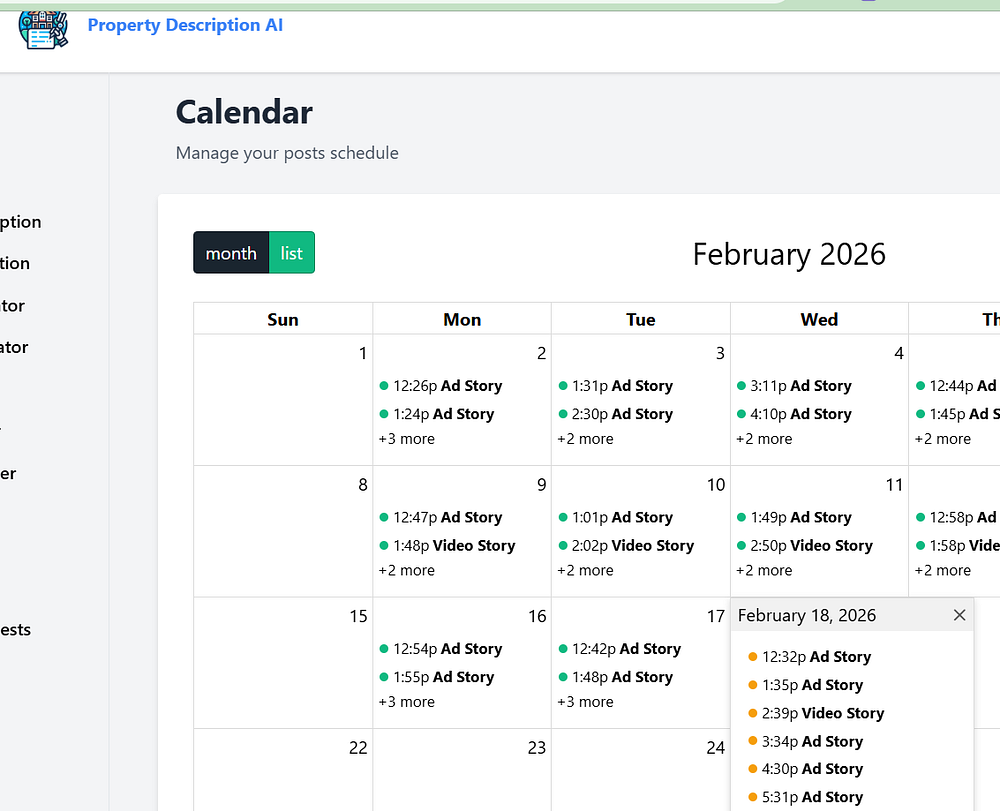Expand +2 more events on February 3

click(x=585, y=439)
